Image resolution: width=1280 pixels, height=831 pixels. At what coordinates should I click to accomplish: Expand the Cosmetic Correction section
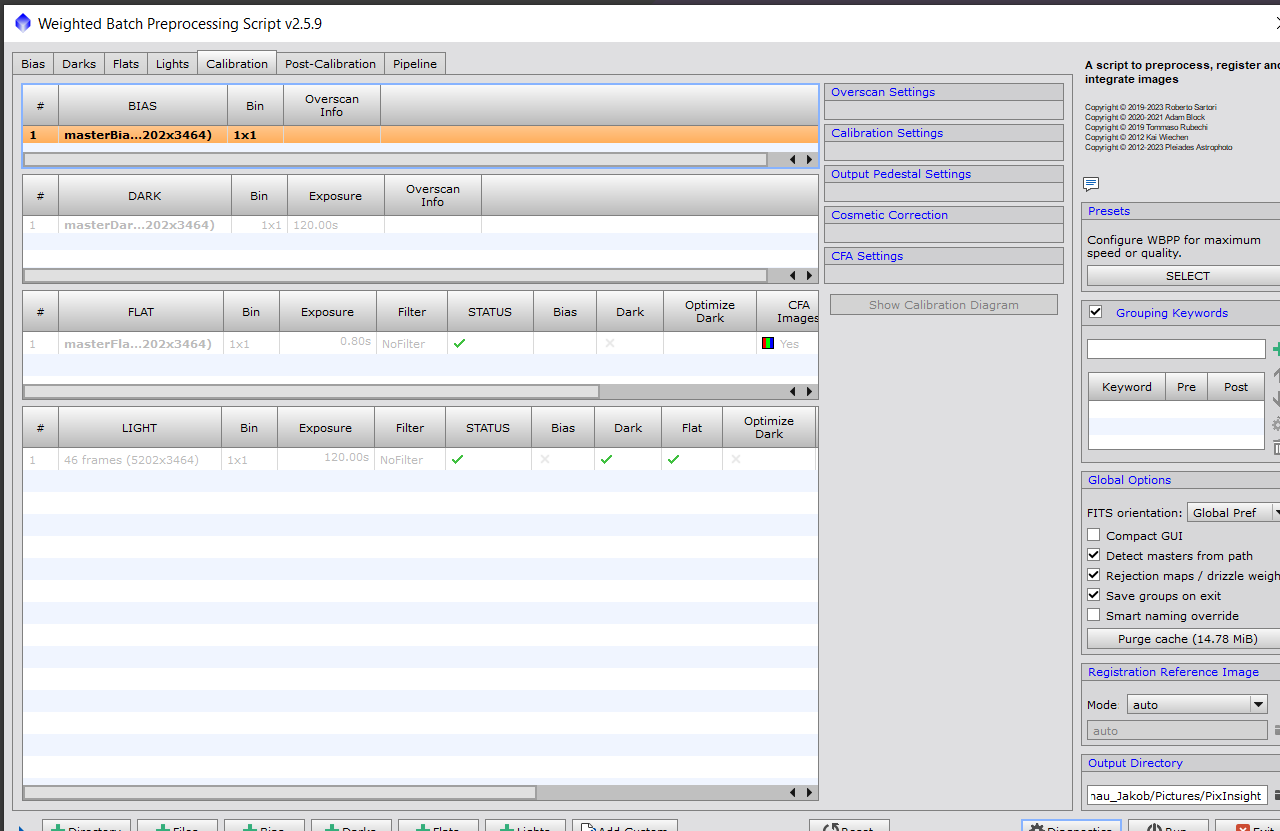(x=944, y=215)
